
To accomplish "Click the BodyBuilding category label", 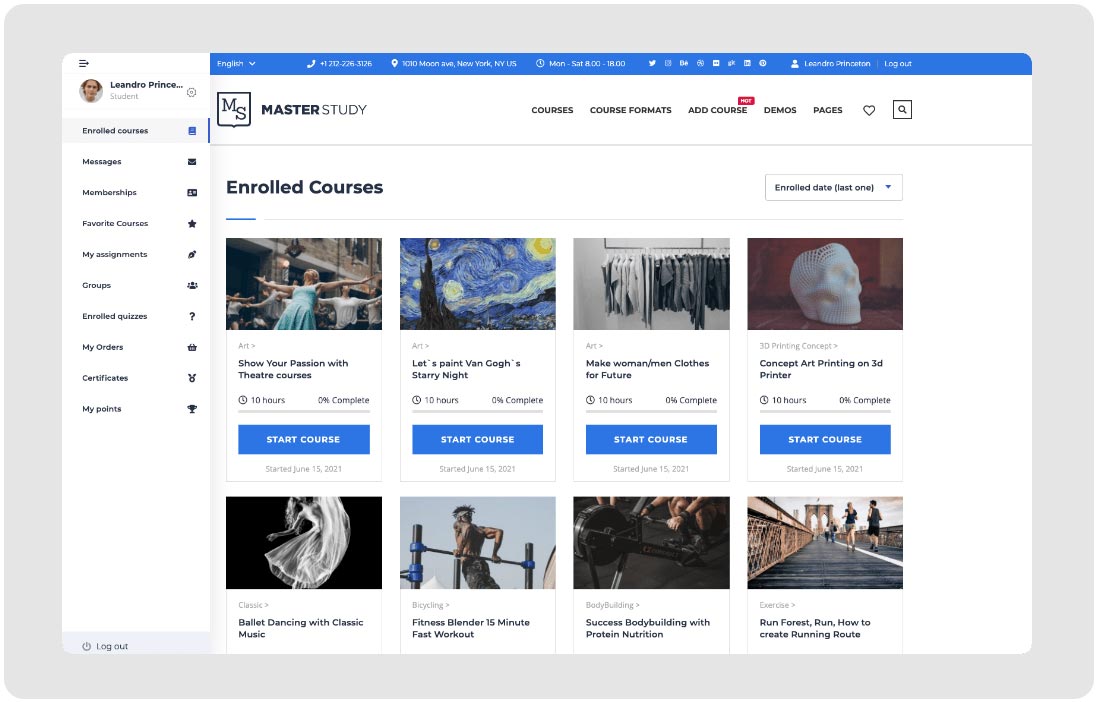I will tap(612, 605).
